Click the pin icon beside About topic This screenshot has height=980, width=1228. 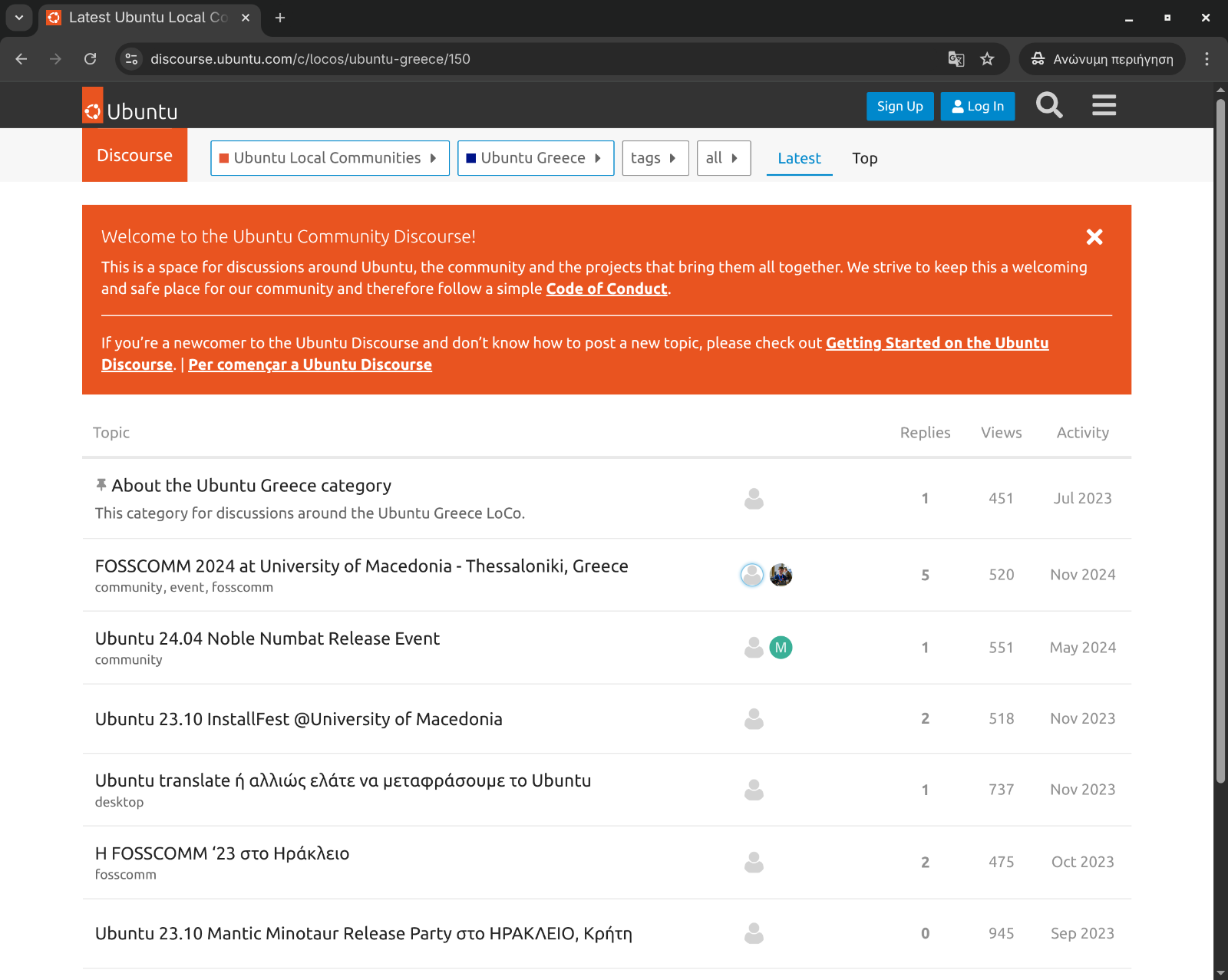coord(101,485)
